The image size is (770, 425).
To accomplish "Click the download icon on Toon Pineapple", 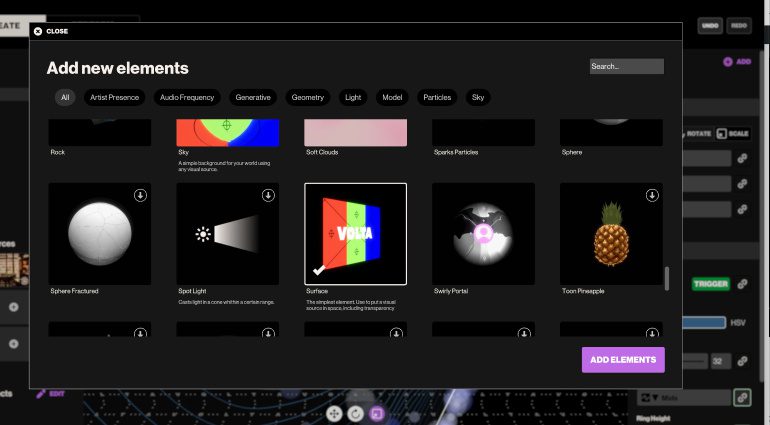I will point(651,195).
